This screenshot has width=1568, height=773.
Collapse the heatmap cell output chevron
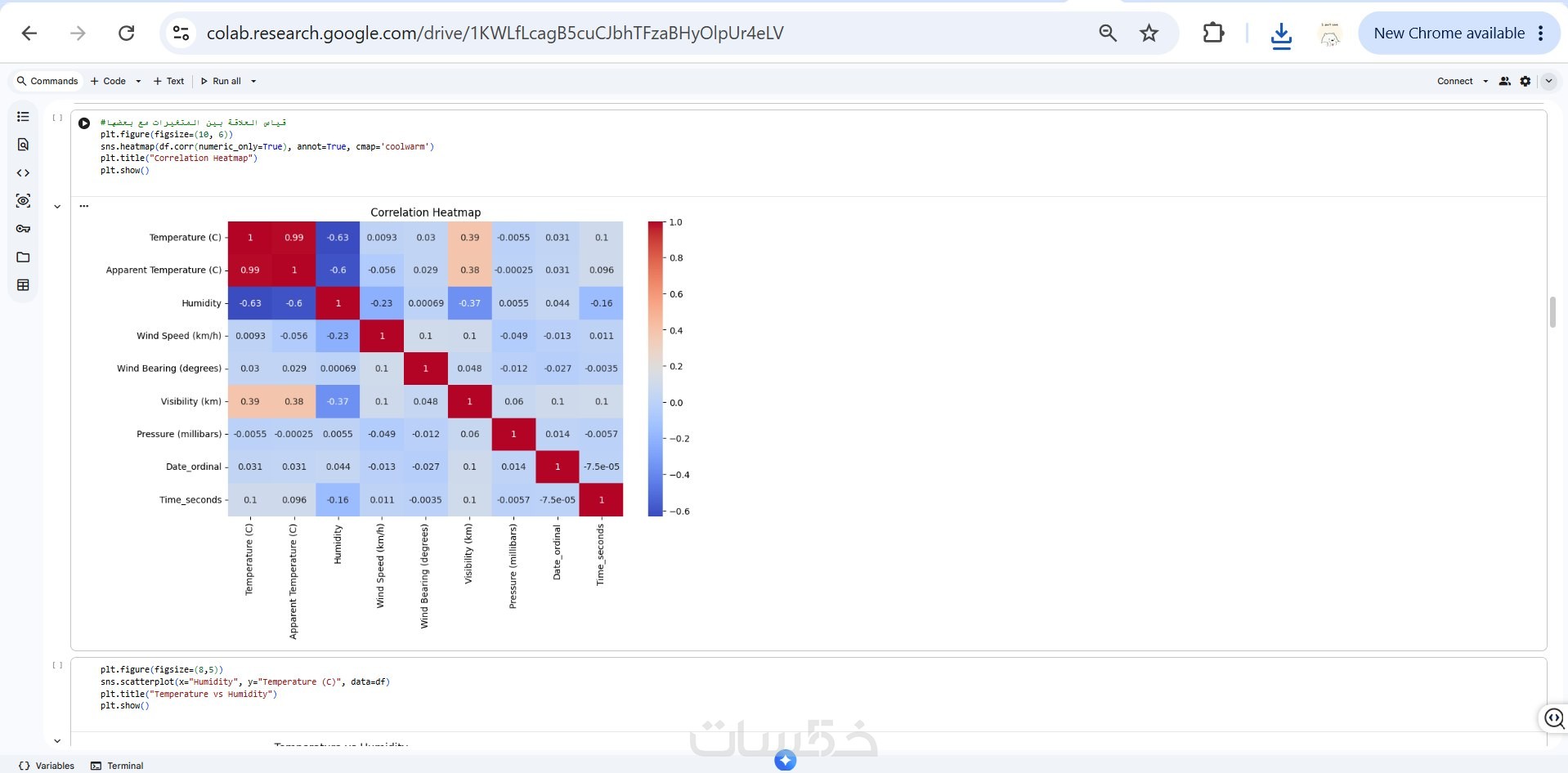click(x=57, y=207)
